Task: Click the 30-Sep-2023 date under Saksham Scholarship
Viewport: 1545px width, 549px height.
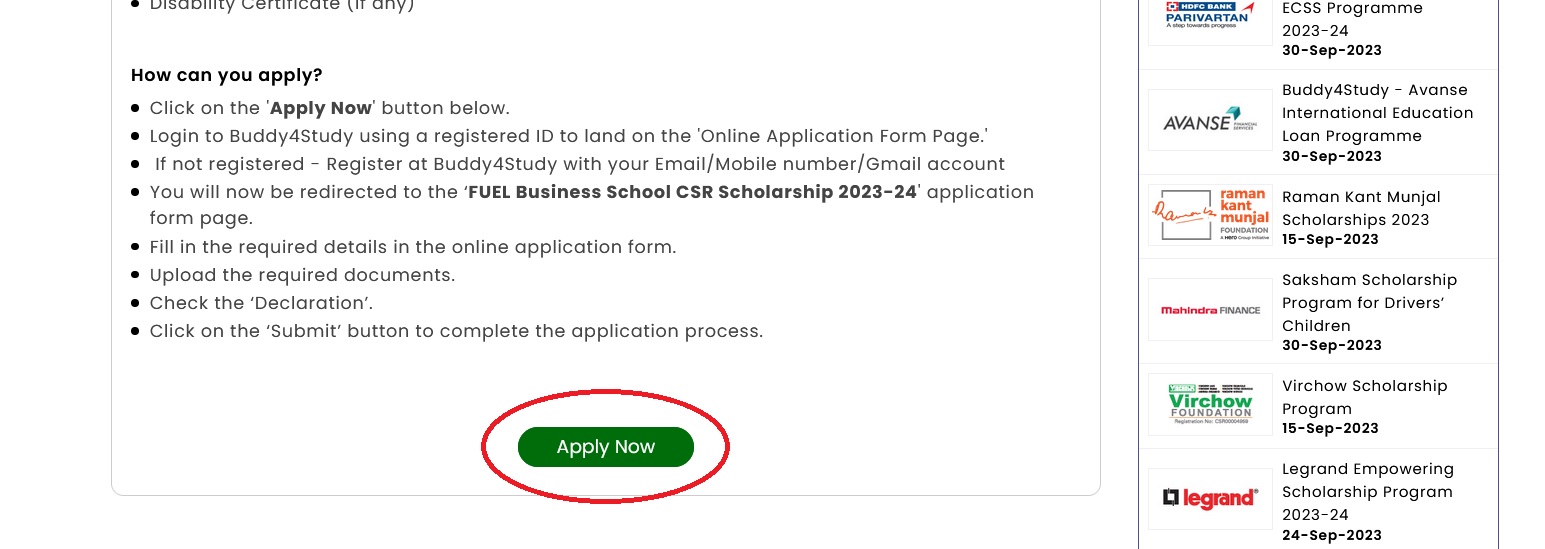Action: click(1332, 345)
